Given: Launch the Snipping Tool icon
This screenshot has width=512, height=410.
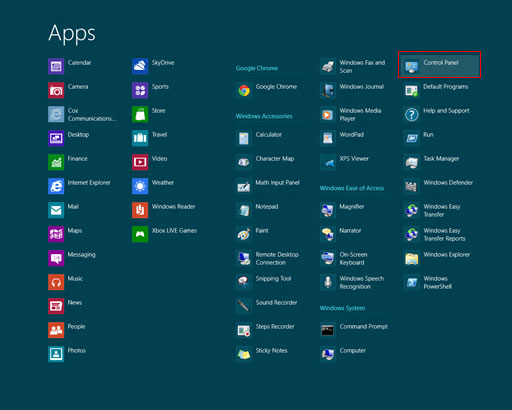Looking at the screenshot, I should pyautogui.click(x=244, y=282).
